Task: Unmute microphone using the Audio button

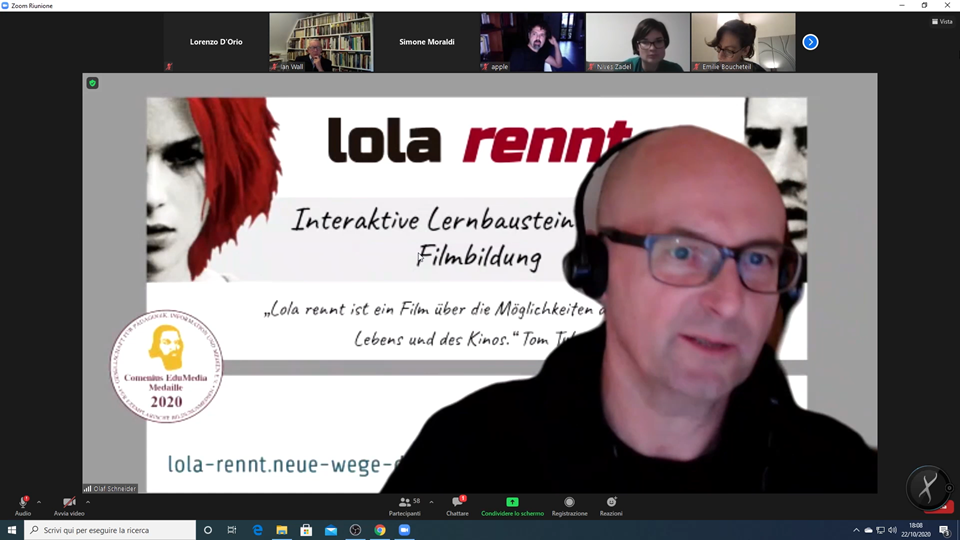Action: [23, 506]
